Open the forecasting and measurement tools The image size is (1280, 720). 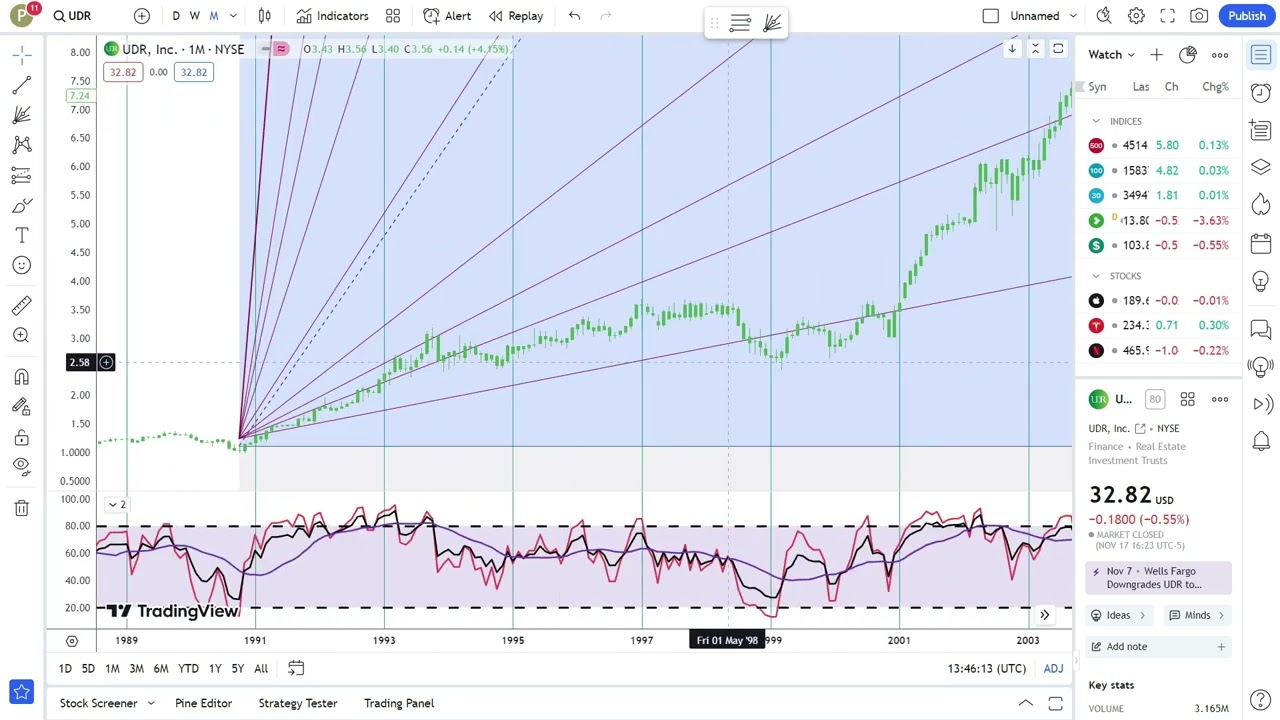(x=21, y=175)
